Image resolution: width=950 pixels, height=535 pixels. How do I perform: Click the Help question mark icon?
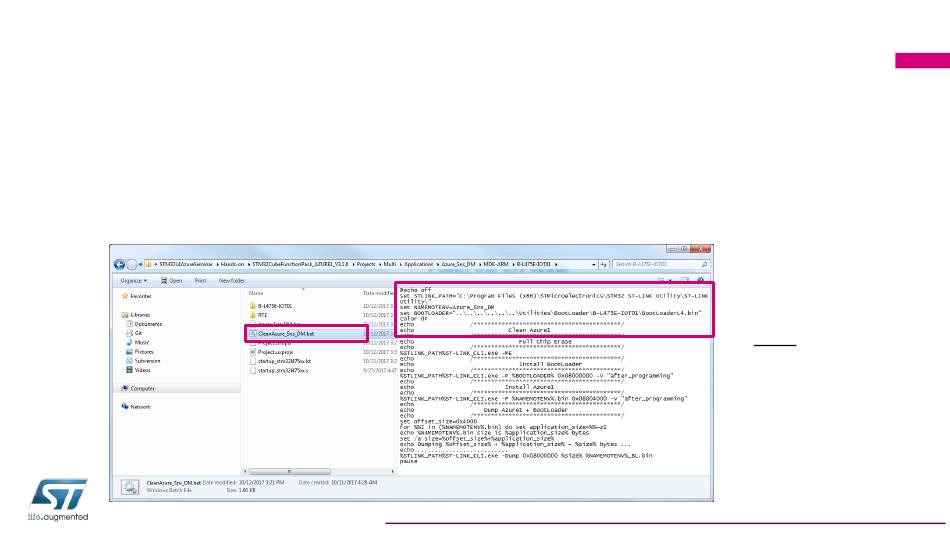click(x=700, y=281)
